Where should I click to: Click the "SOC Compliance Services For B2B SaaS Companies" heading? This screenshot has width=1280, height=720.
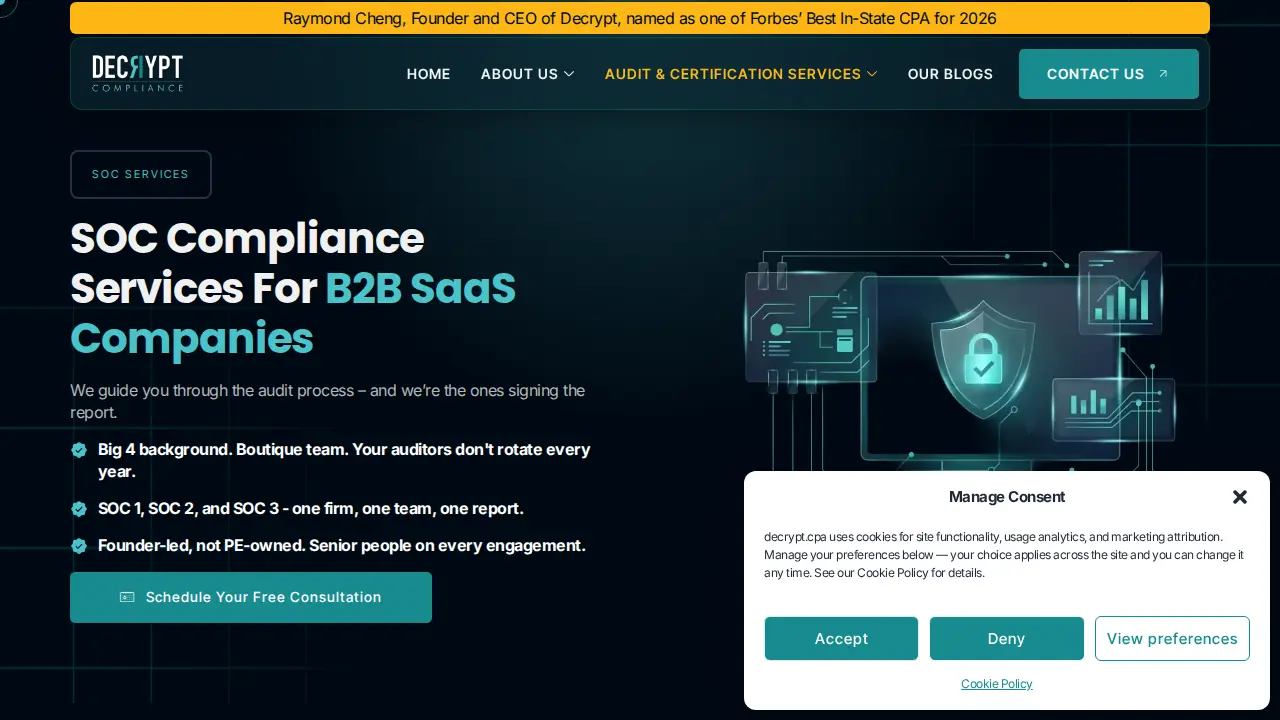[x=293, y=288]
